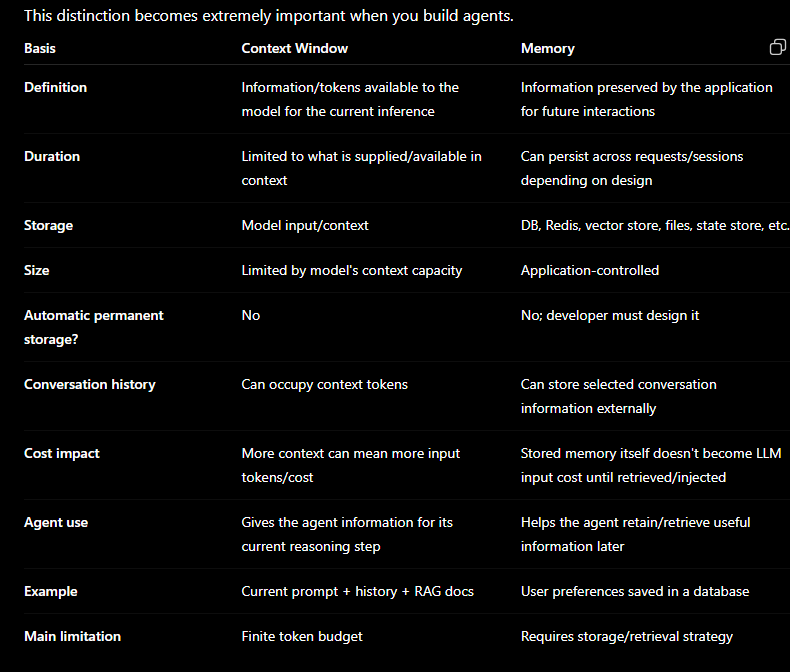Image resolution: width=790 pixels, height=672 pixels.
Task: Click the Size row label
Action: point(37,270)
